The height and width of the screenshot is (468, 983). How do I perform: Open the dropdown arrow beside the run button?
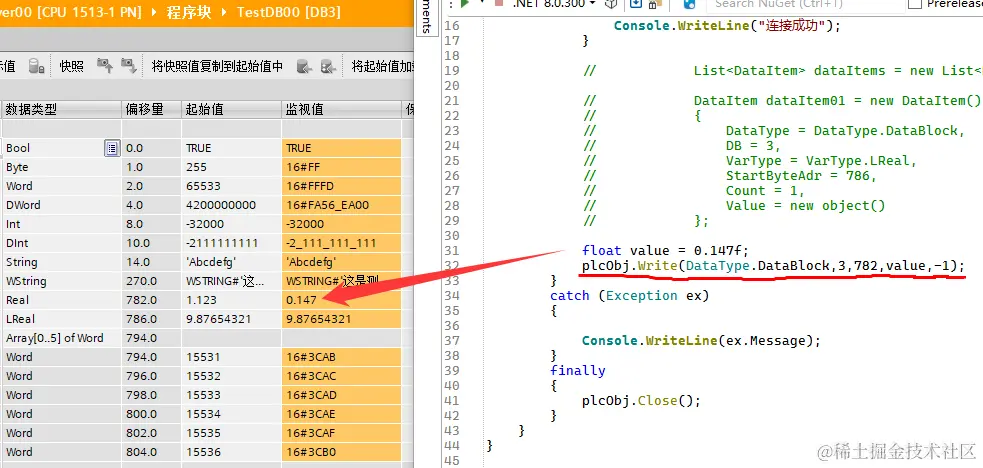point(481,3)
